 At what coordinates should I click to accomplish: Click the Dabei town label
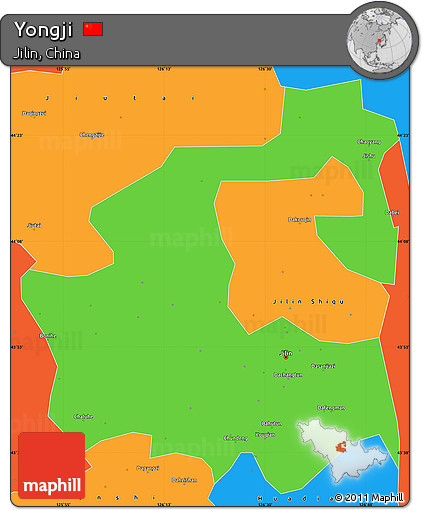392,212
